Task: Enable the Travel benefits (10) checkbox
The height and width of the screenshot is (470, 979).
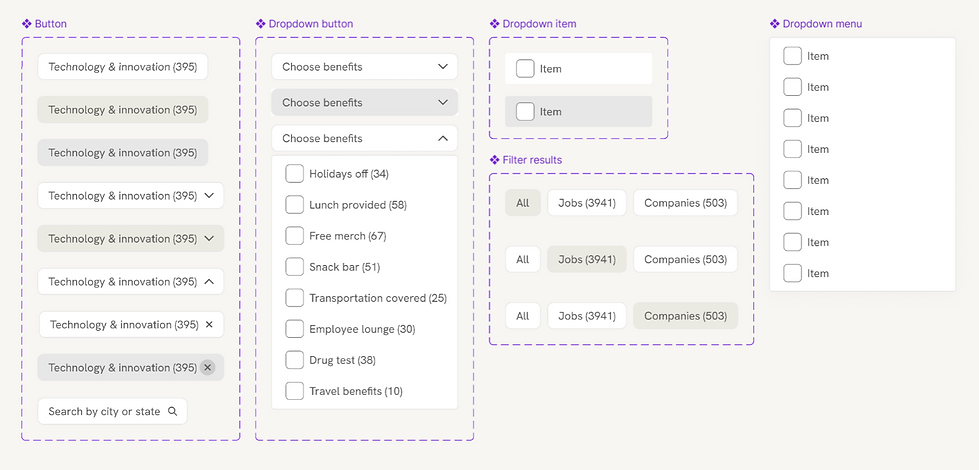Action: [x=294, y=391]
